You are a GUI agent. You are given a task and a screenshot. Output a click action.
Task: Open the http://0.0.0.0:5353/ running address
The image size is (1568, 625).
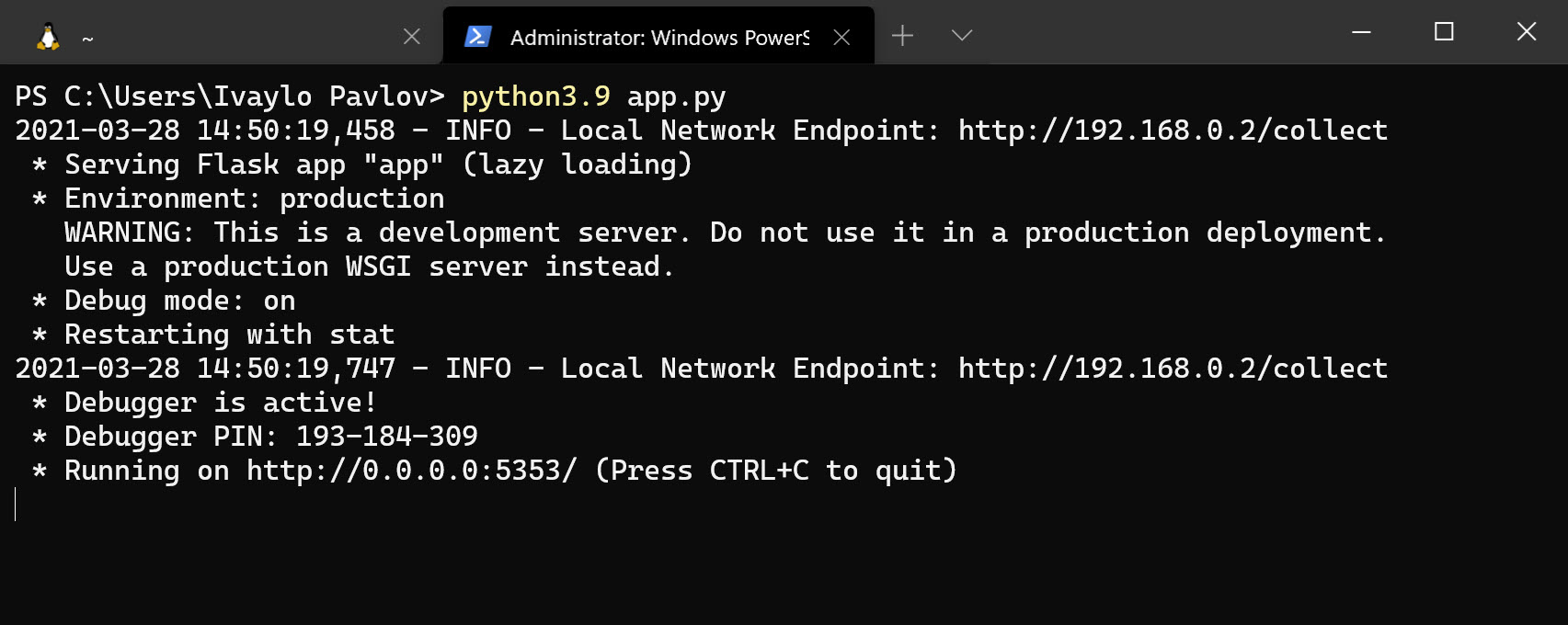(411, 471)
